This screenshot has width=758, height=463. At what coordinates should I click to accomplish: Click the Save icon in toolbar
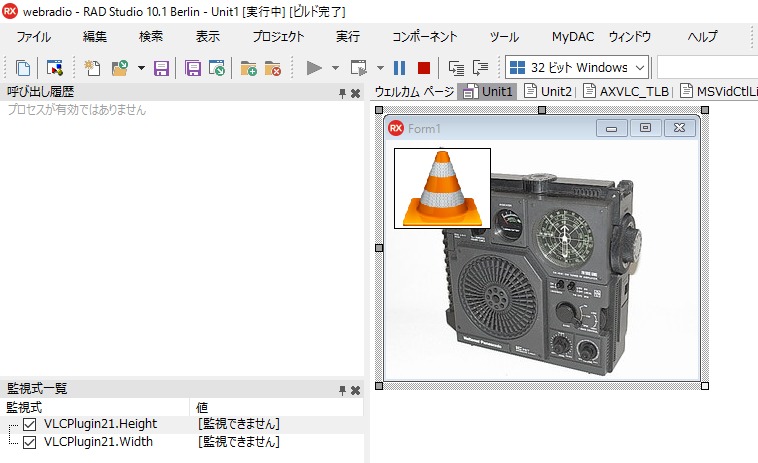tap(161, 68)
